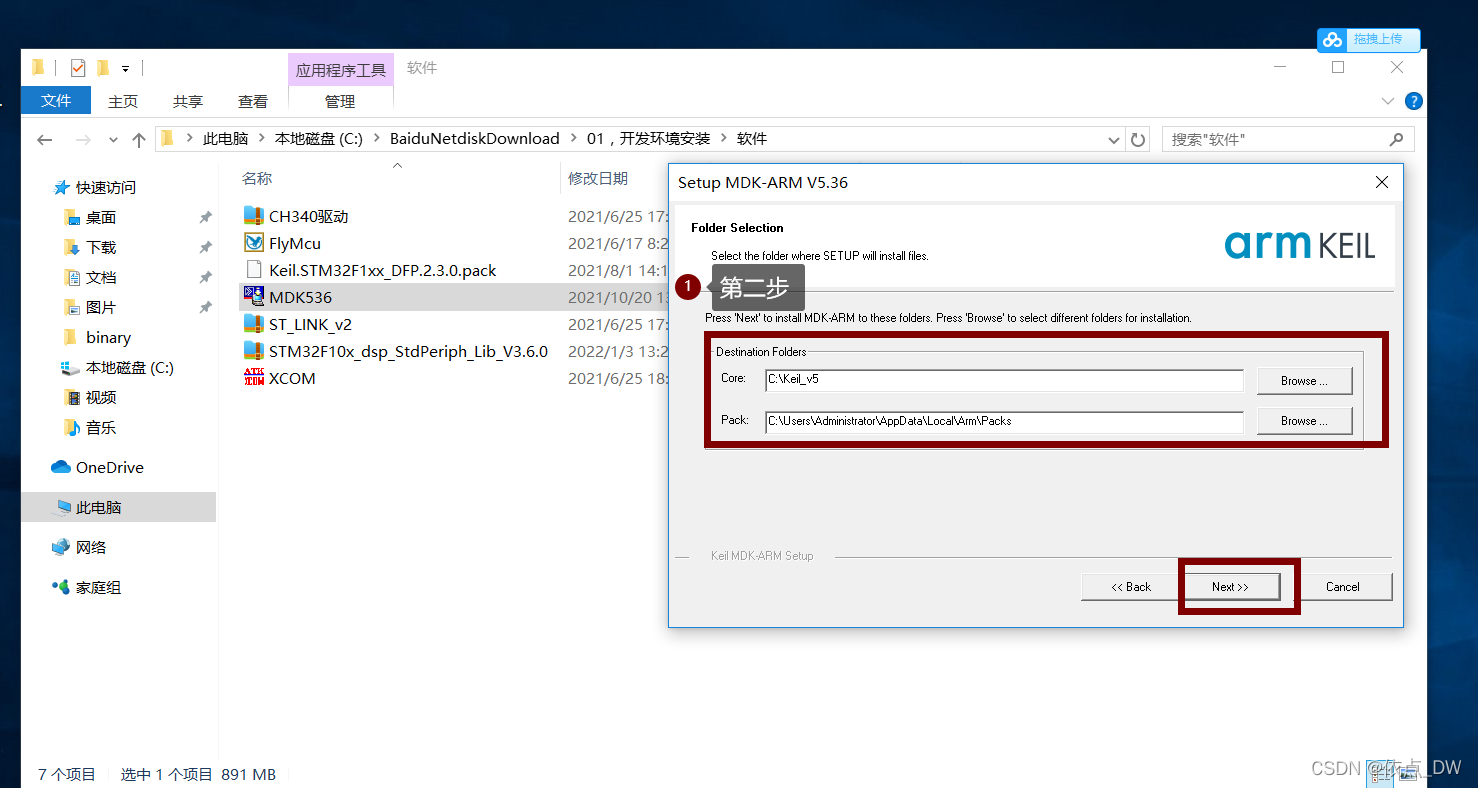Go back with the Explorer back arrow
This screenshot has height=788, width=1478.
44,139
